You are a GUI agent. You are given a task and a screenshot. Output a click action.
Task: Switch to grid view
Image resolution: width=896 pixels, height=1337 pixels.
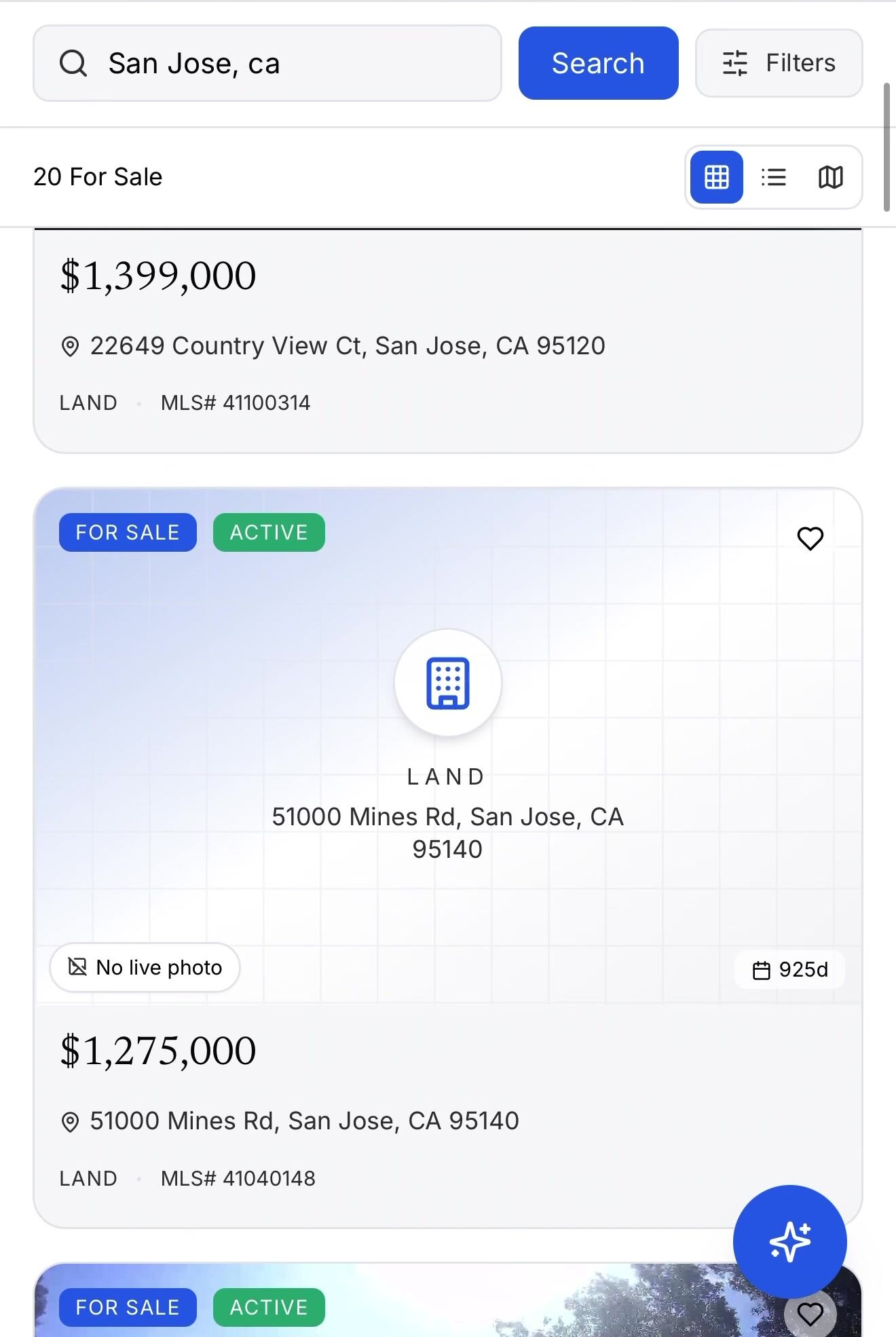tap(716, 177)
